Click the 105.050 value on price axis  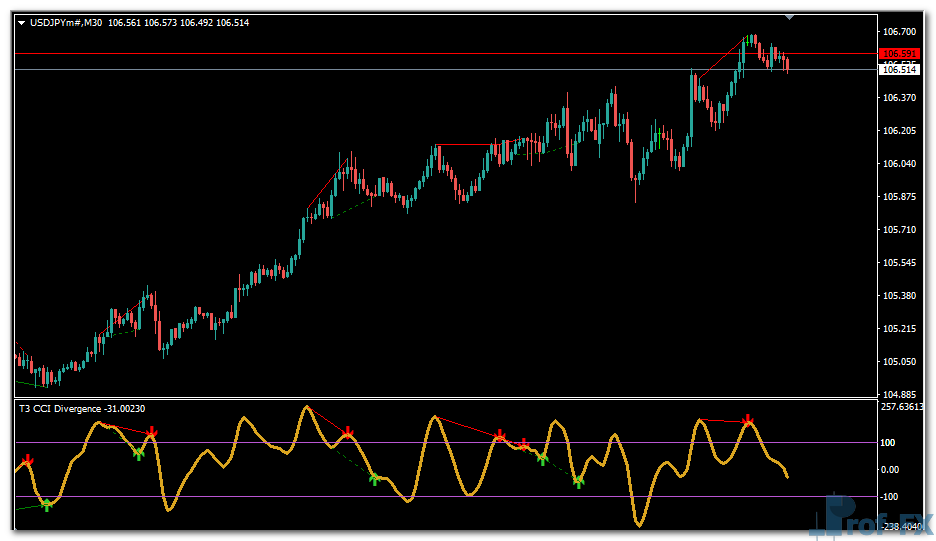(x=900, y=362)
